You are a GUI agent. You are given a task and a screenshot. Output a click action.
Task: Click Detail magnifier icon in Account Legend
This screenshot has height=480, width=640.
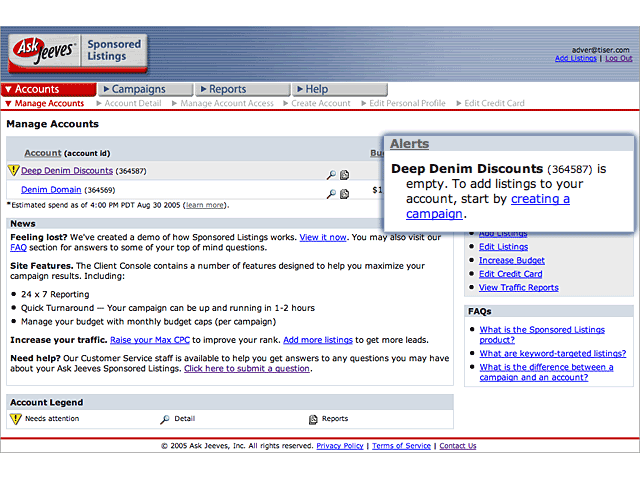pyautogui.click(x=164, y=419)
